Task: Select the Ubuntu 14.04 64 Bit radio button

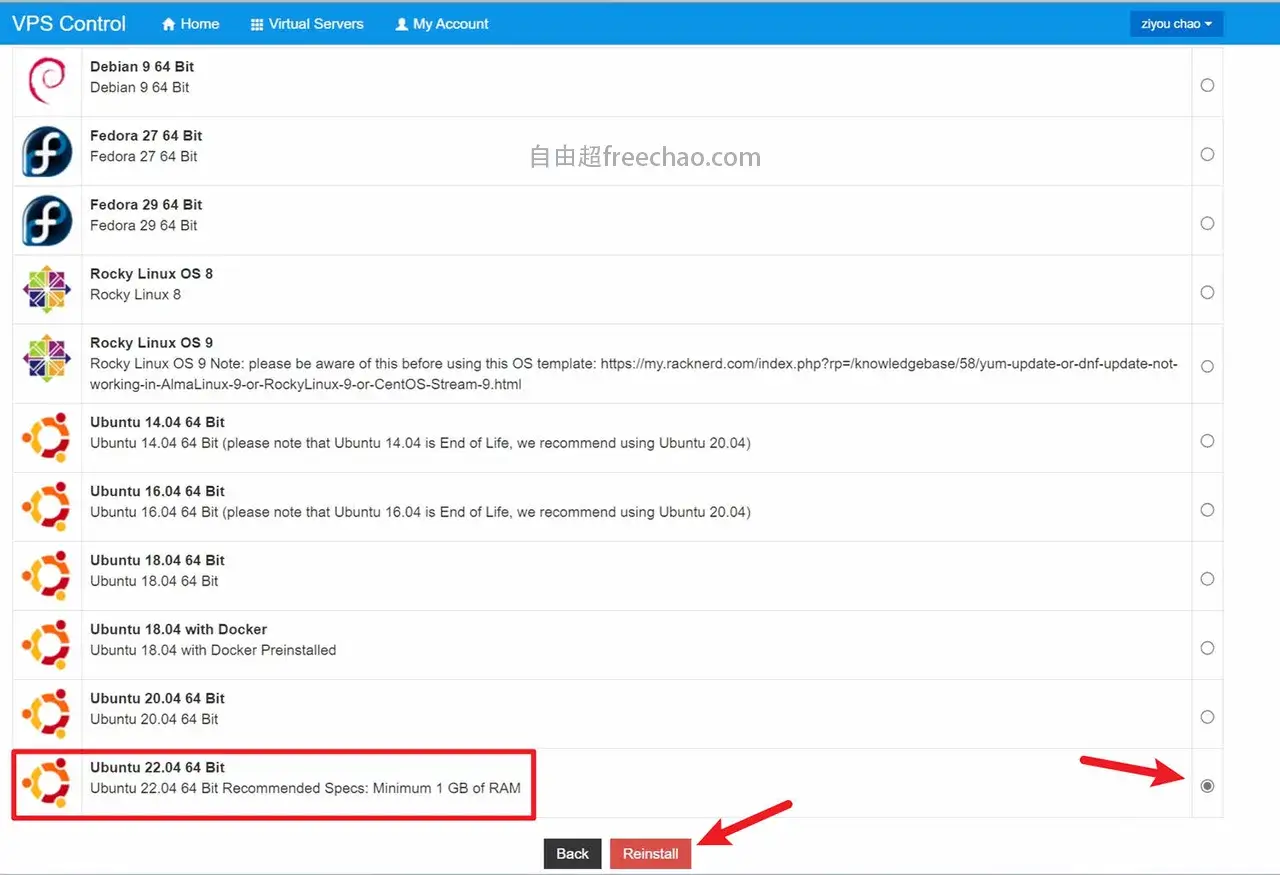Action: [x=1207, y=440]
